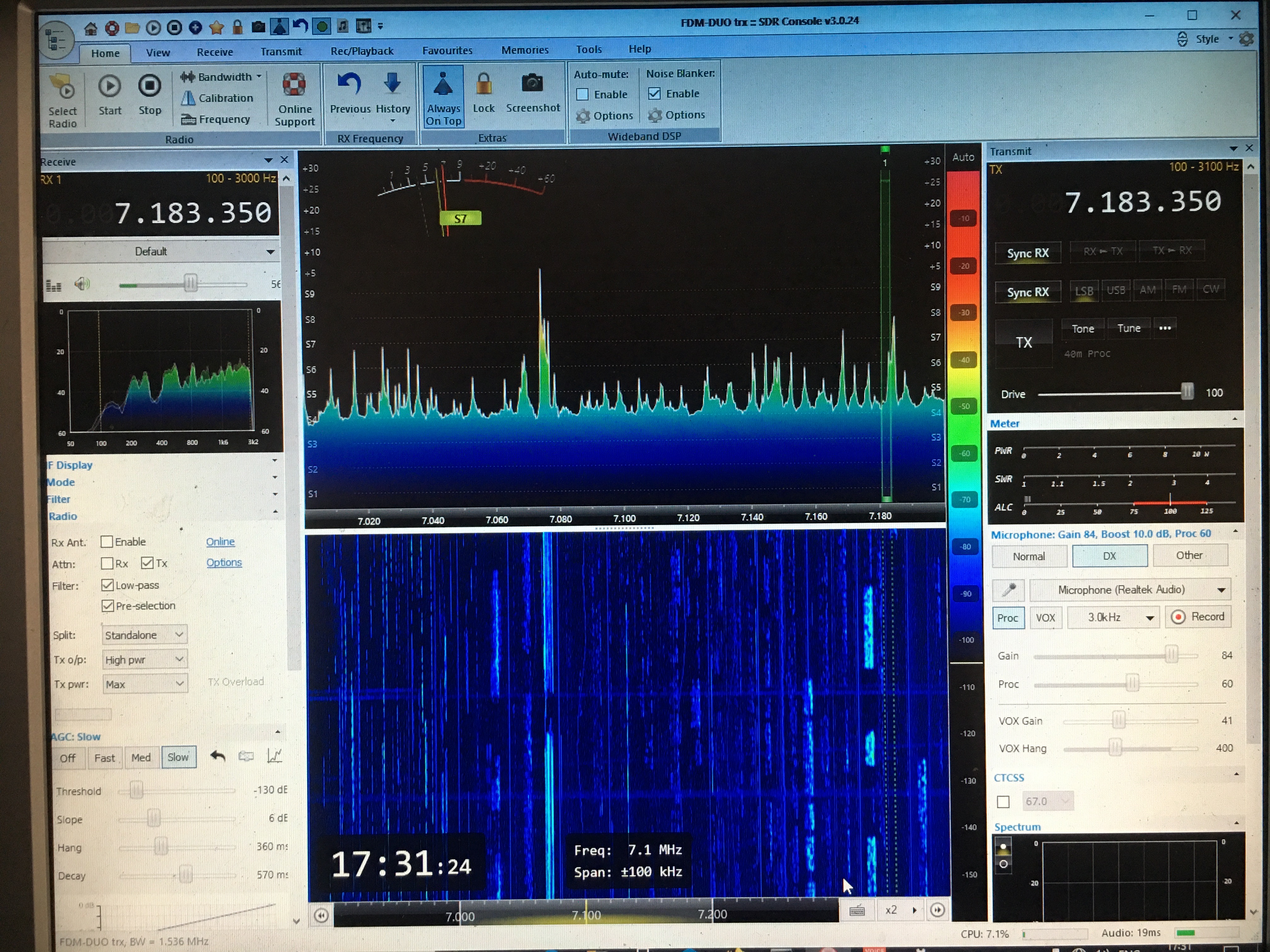This screenshot has height=952, width=1270.
Task: Click the speaker mute icon in Receive panel
Action: (82, 284)
